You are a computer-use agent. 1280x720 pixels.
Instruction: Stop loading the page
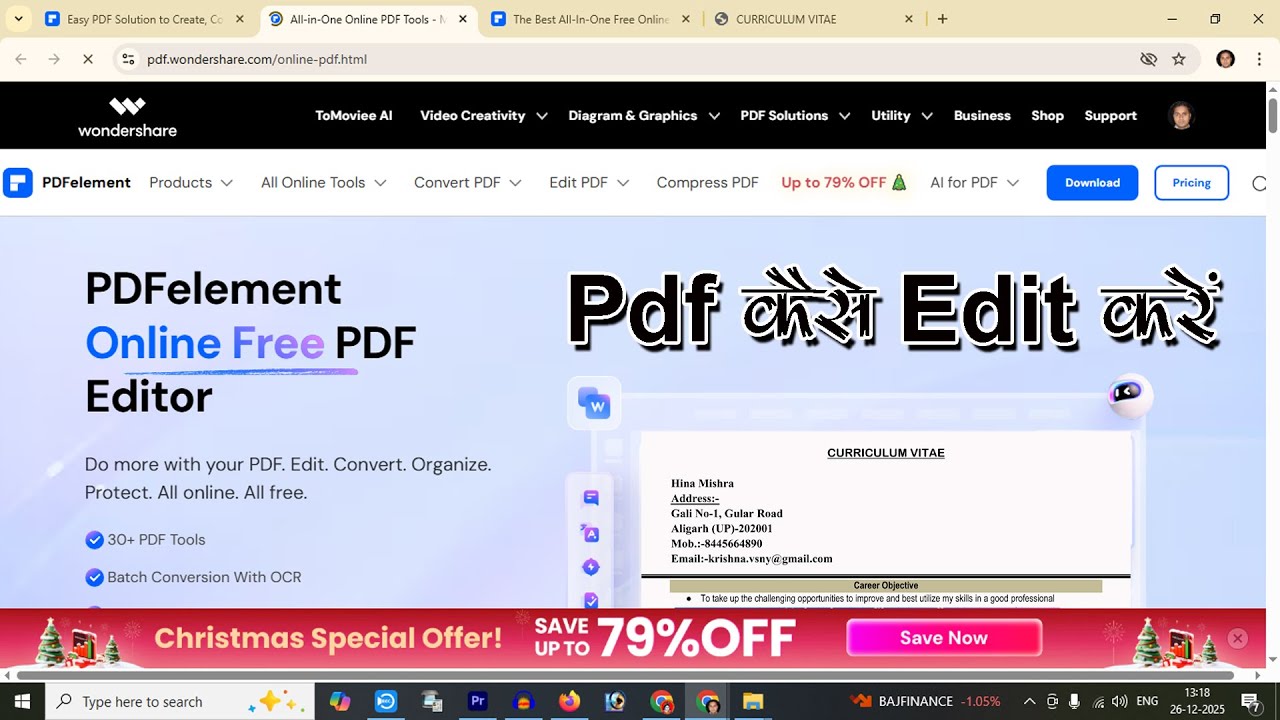click(x=87, y=59)
